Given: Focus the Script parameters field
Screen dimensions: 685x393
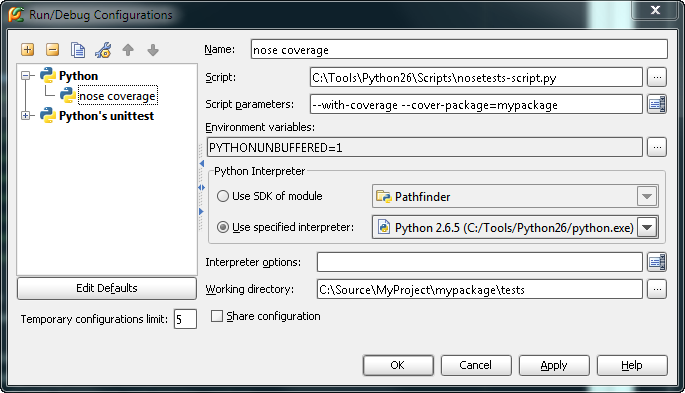Looking at the screenshot, I should [476, 104].
